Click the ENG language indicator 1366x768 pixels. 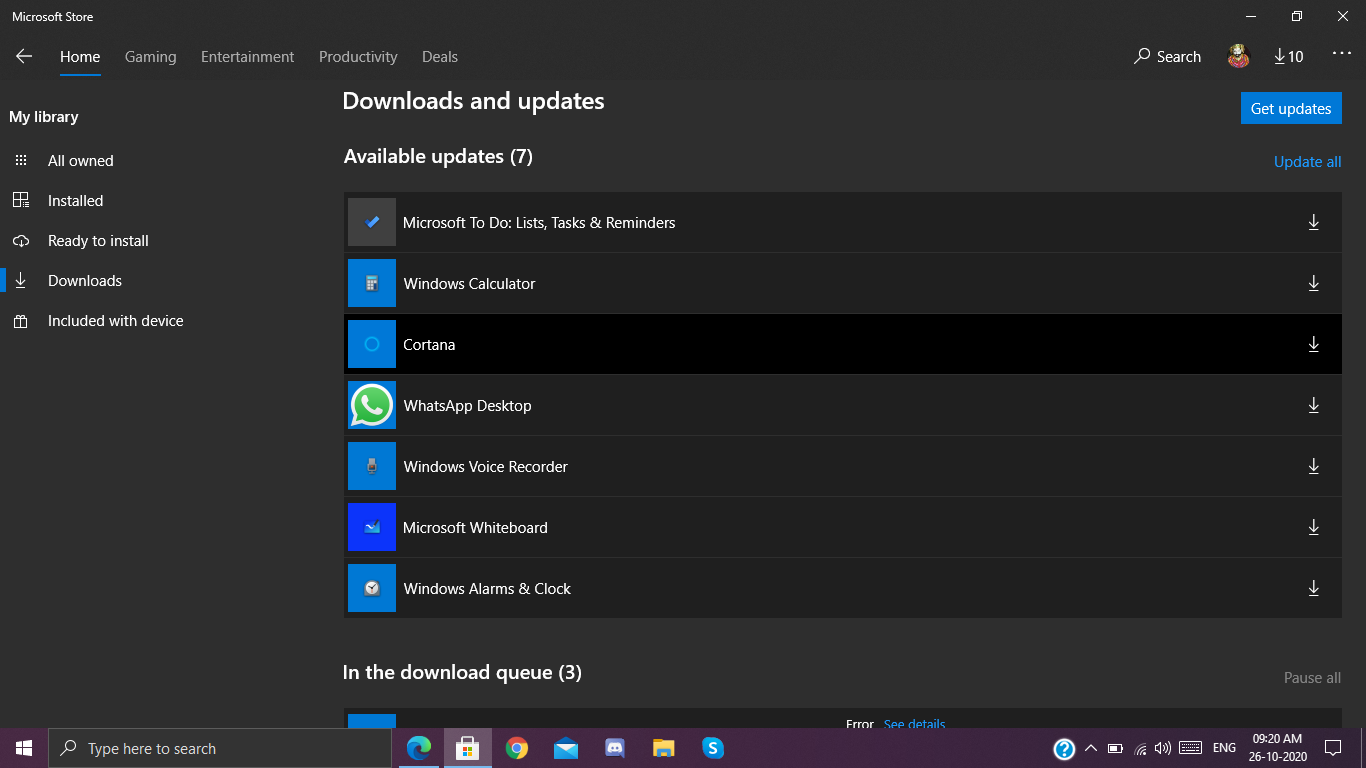tap(1224, 748)
